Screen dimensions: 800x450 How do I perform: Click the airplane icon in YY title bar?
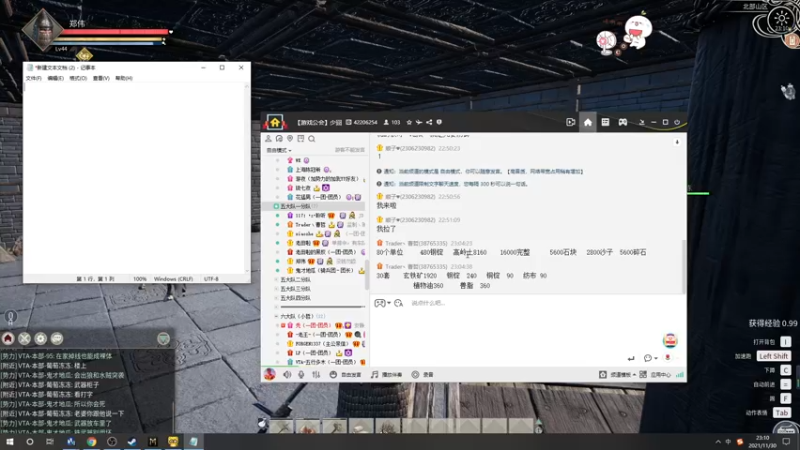click(x=419, y=122)
